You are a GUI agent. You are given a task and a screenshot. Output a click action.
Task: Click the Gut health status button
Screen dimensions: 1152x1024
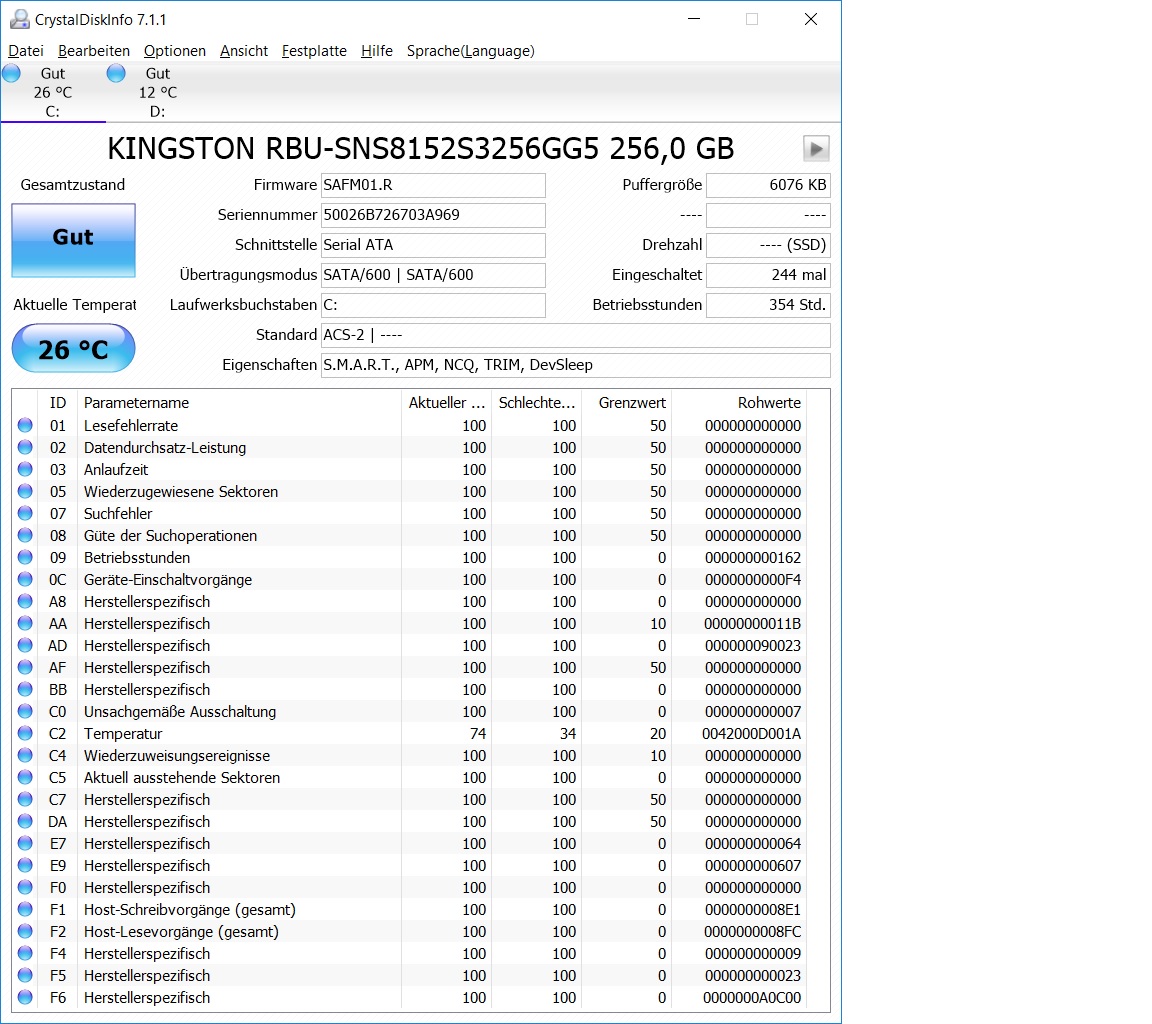73,240
